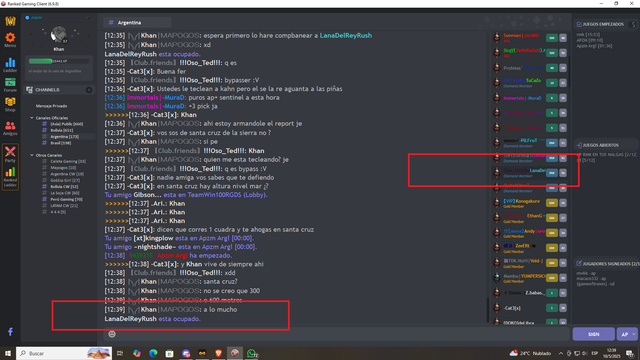Click the chat scrollbar

pos(488,310)
